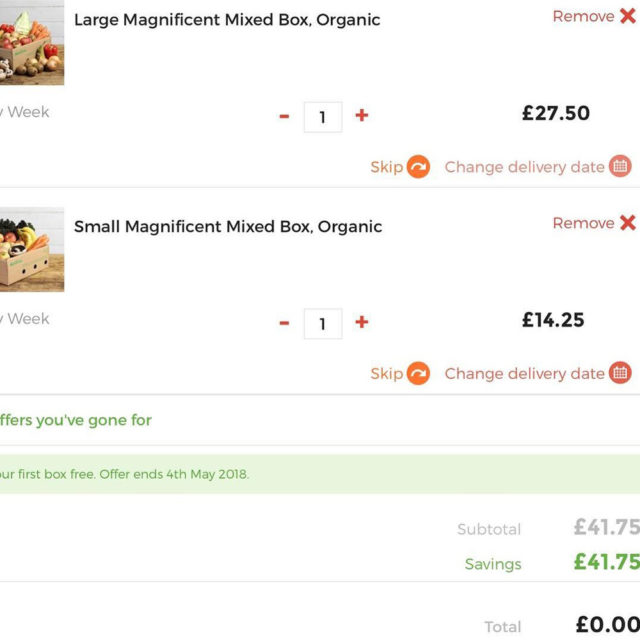
Task: Click the orange Skip arrow icon for the Large box
Action: point(418,167)
